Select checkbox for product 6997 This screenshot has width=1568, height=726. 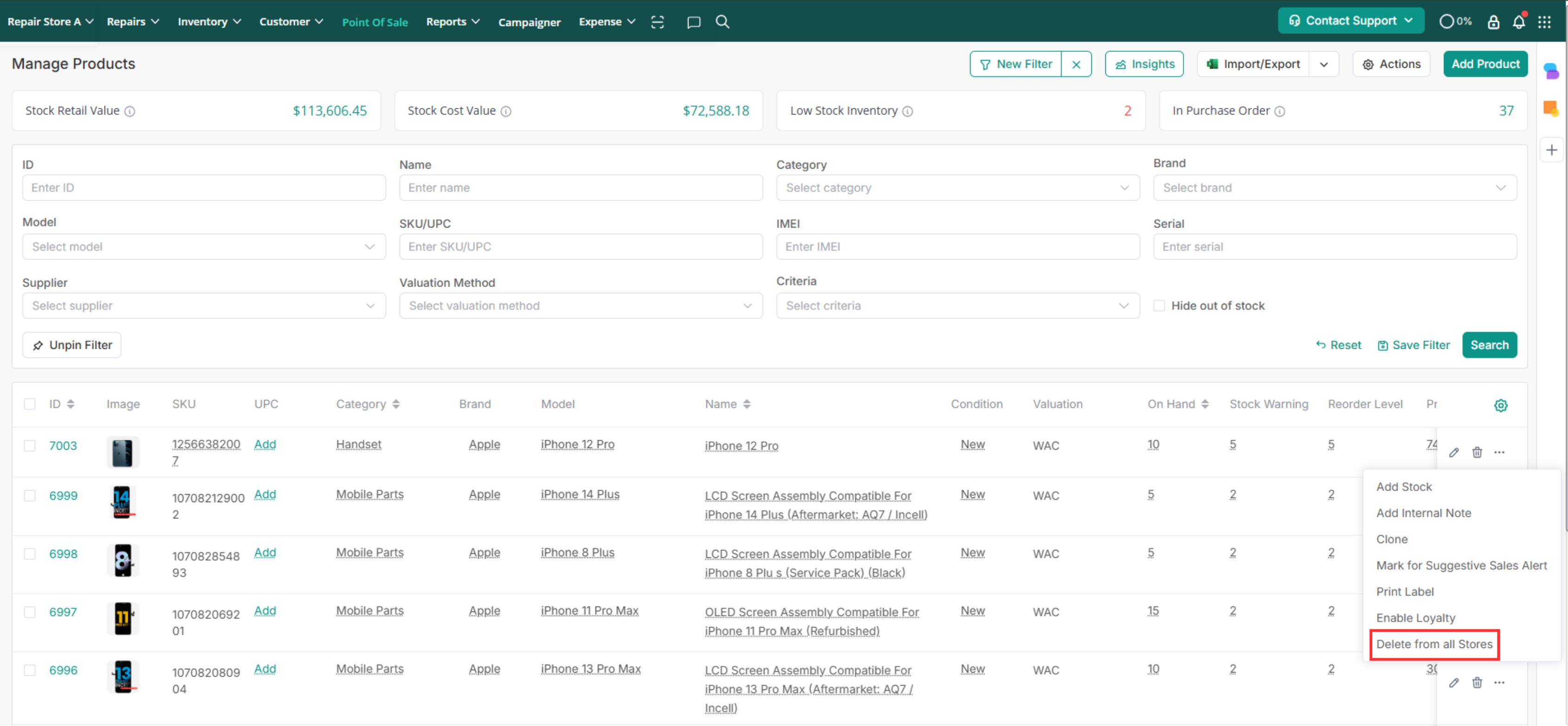pos(29,612)
